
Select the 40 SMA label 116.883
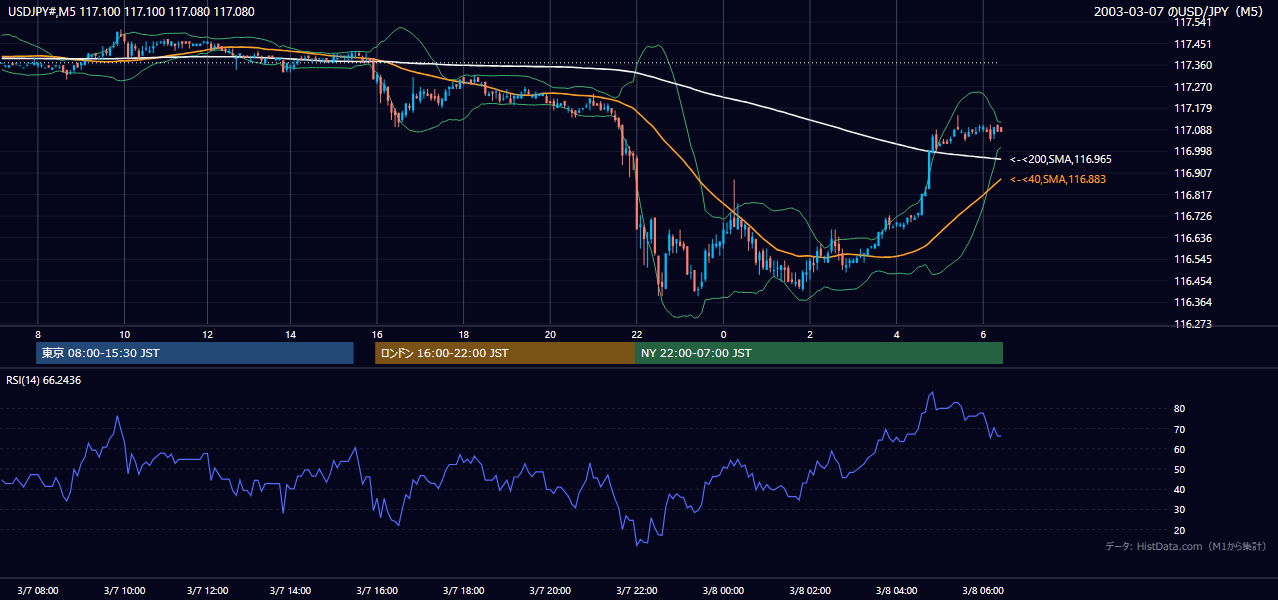[x=1058, y=179]
